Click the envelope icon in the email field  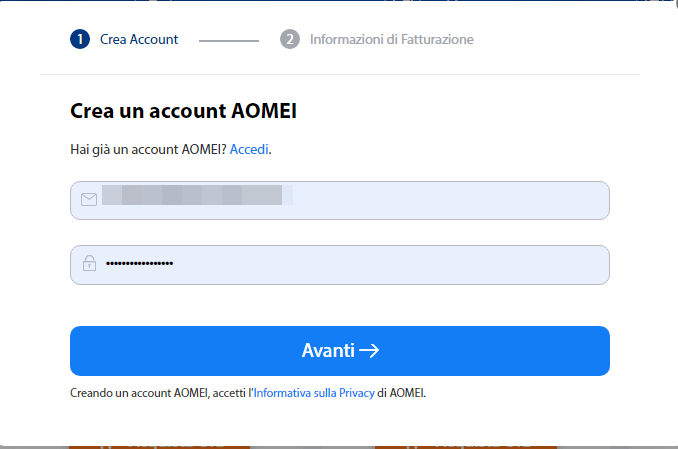89,200
